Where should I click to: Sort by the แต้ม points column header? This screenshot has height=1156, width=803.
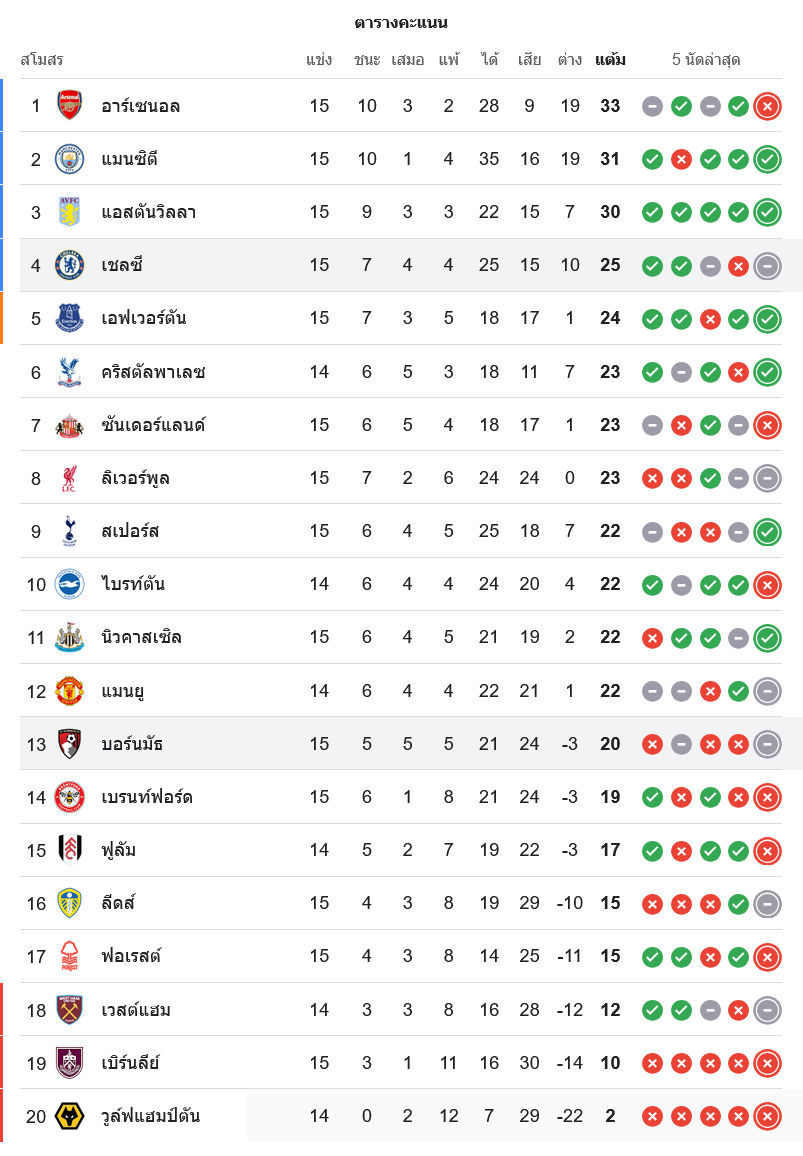(610, 60)
